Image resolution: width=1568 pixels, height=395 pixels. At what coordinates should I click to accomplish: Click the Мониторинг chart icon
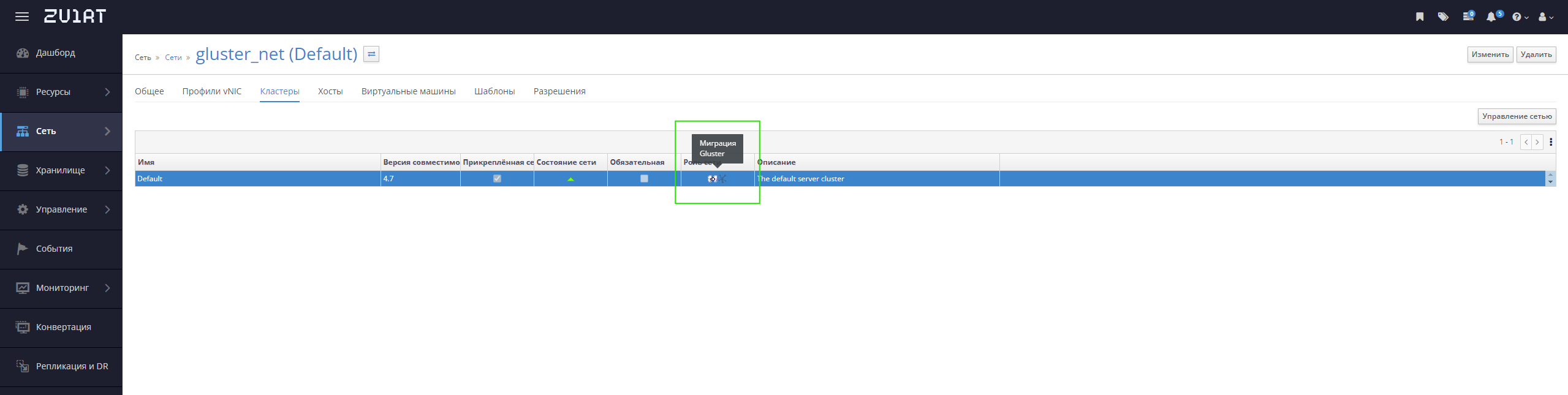[23, 288]
